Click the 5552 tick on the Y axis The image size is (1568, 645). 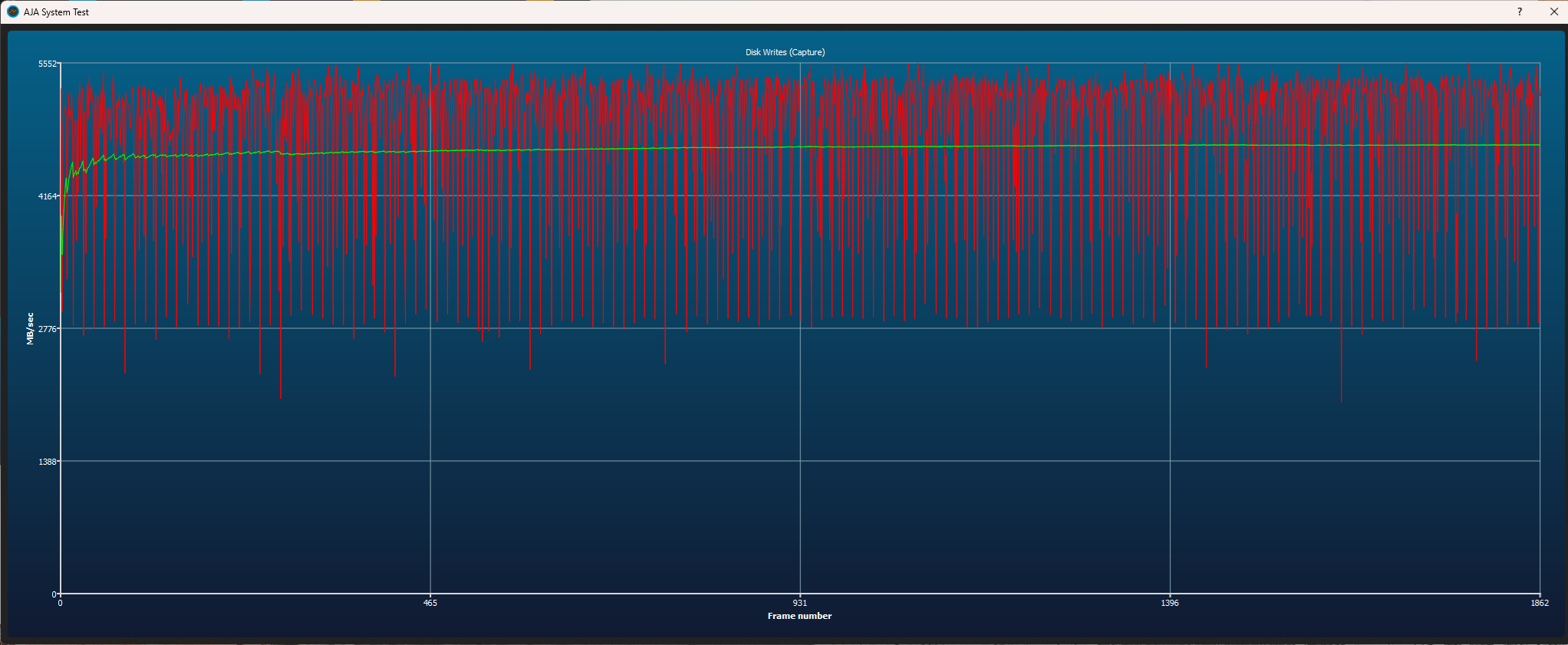pos(48,64)
